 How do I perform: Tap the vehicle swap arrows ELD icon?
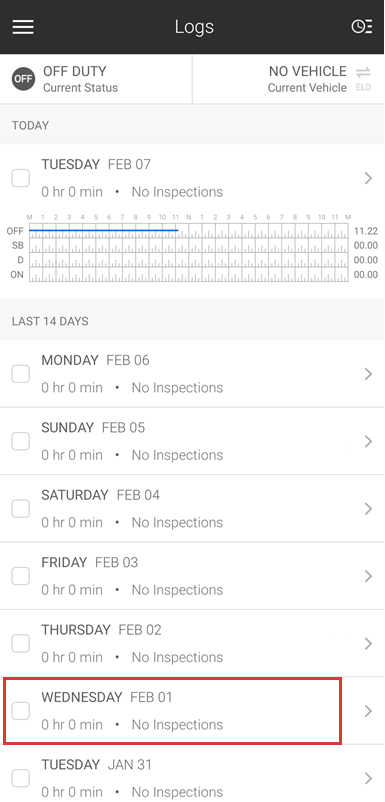click(363, 79)
